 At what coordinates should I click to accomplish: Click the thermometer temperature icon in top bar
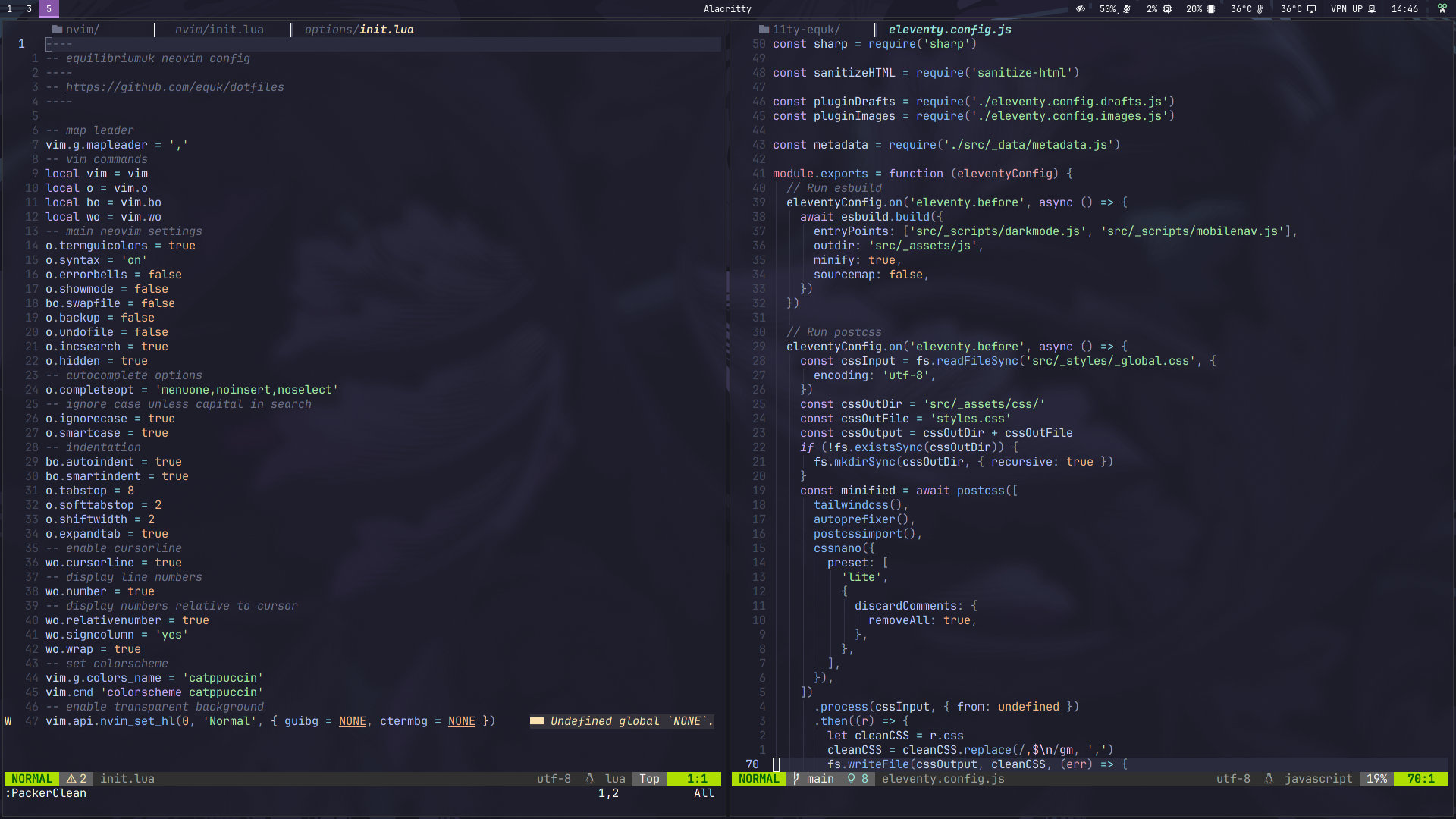pos(1260,9)
